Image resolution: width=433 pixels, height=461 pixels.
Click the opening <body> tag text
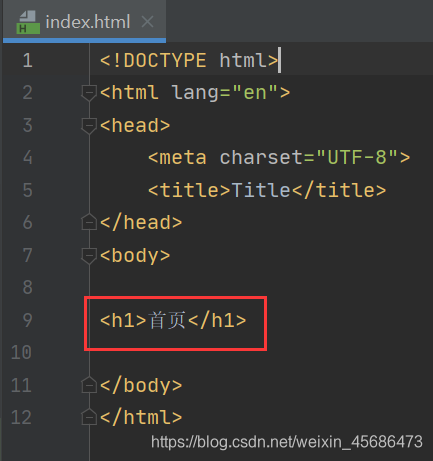tap(135, 256)
